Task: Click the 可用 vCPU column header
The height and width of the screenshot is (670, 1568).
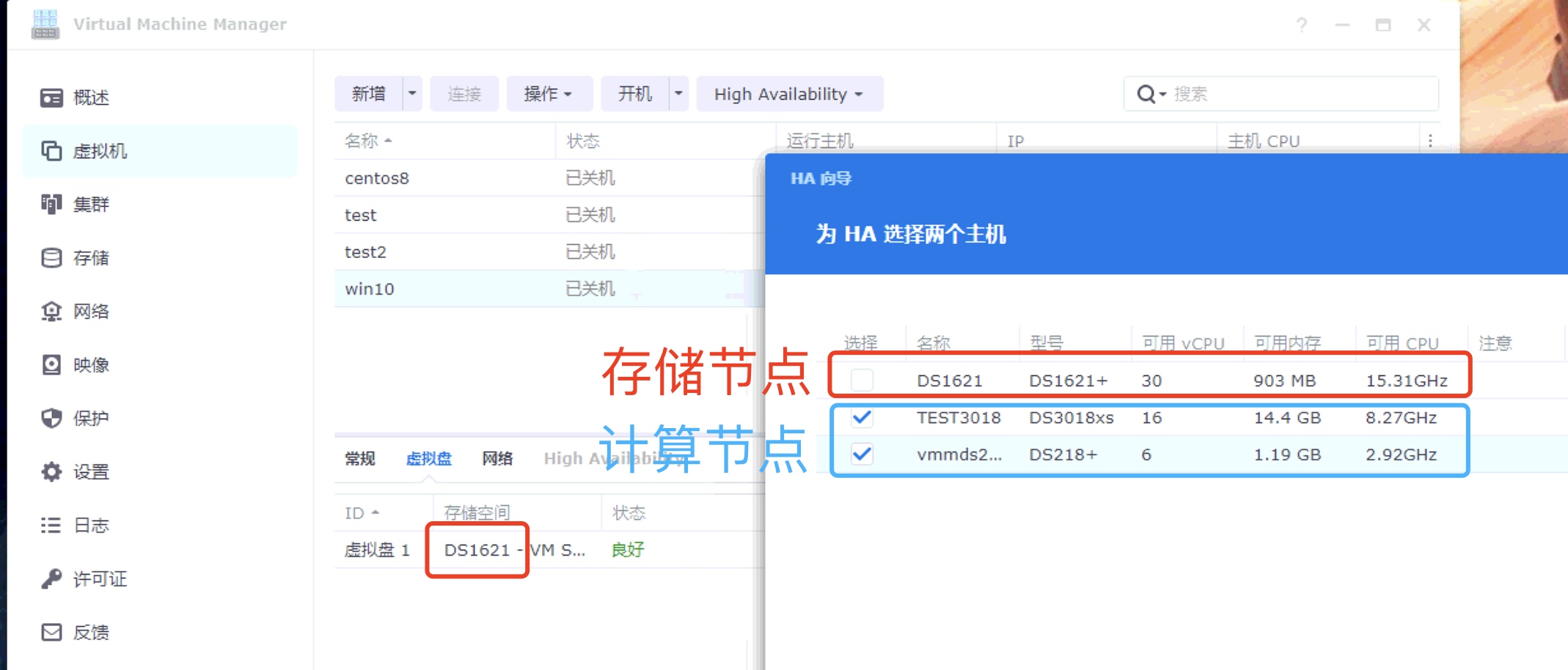Action: click(x=1183, y=343)
